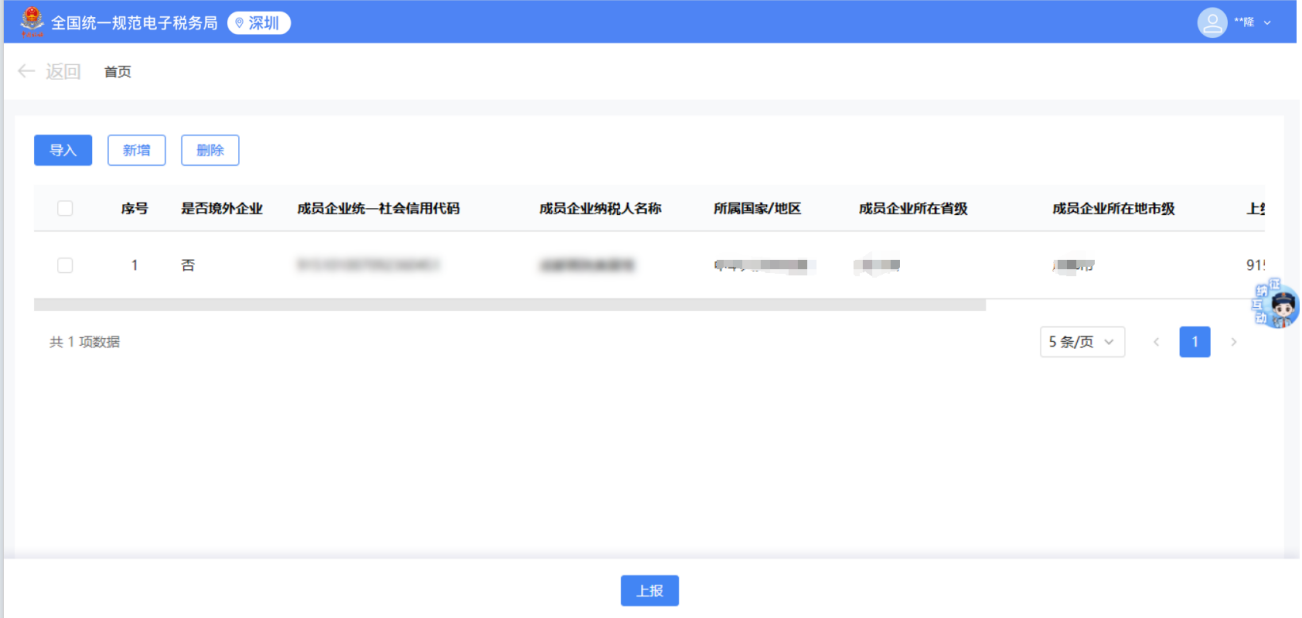Click the 成员企业纳税人名称 column header
Image resolution: width=1302 pixels, height=618 pixels.
click(x=600, y=208)
